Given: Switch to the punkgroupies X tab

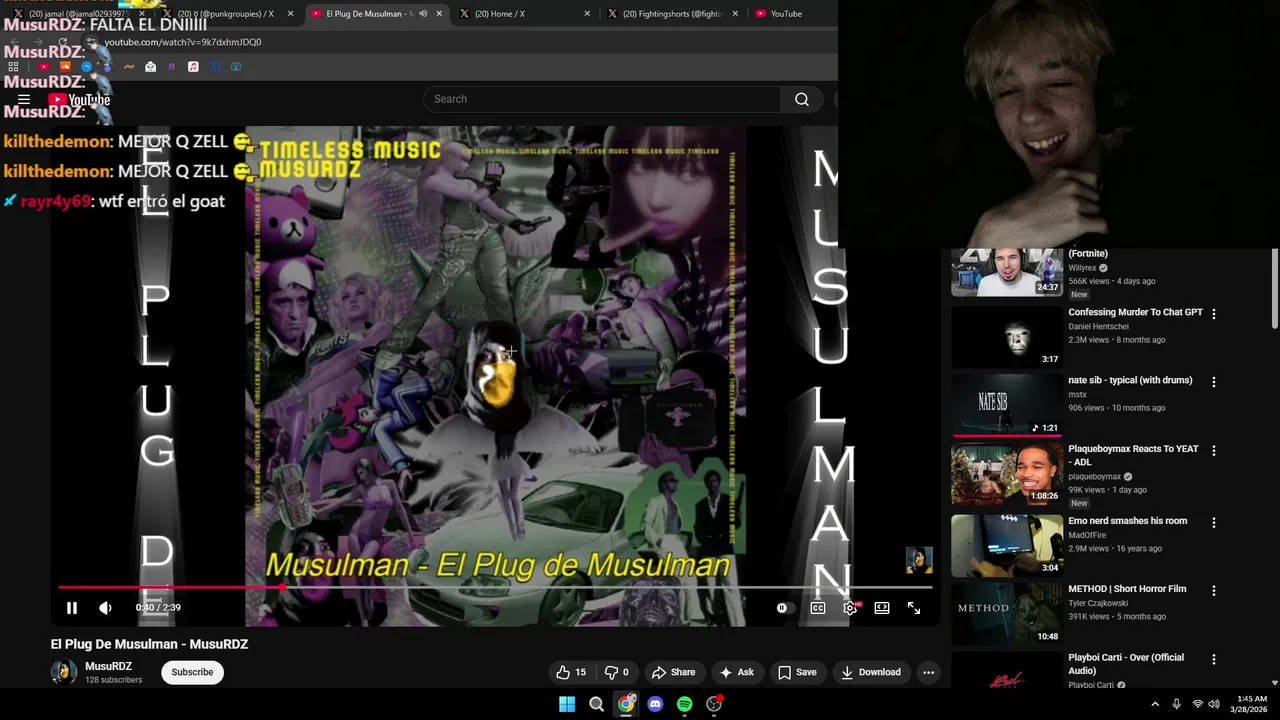Looking at the screenshot, I should [228, 14].
